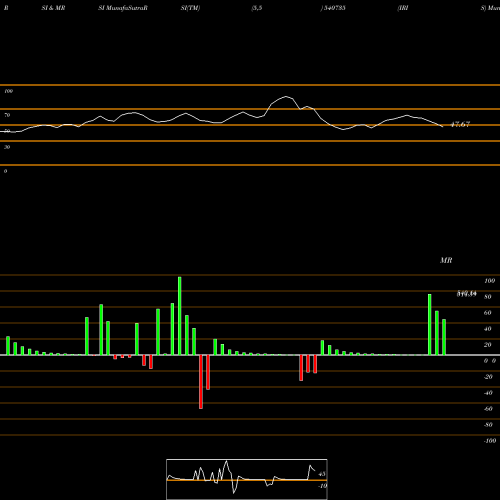Image resolution: width=500 pixels, height=500 pixels.
Task: Click the '80' label on MR right axis
Action: pyautogui.click(x=488, y=297)
